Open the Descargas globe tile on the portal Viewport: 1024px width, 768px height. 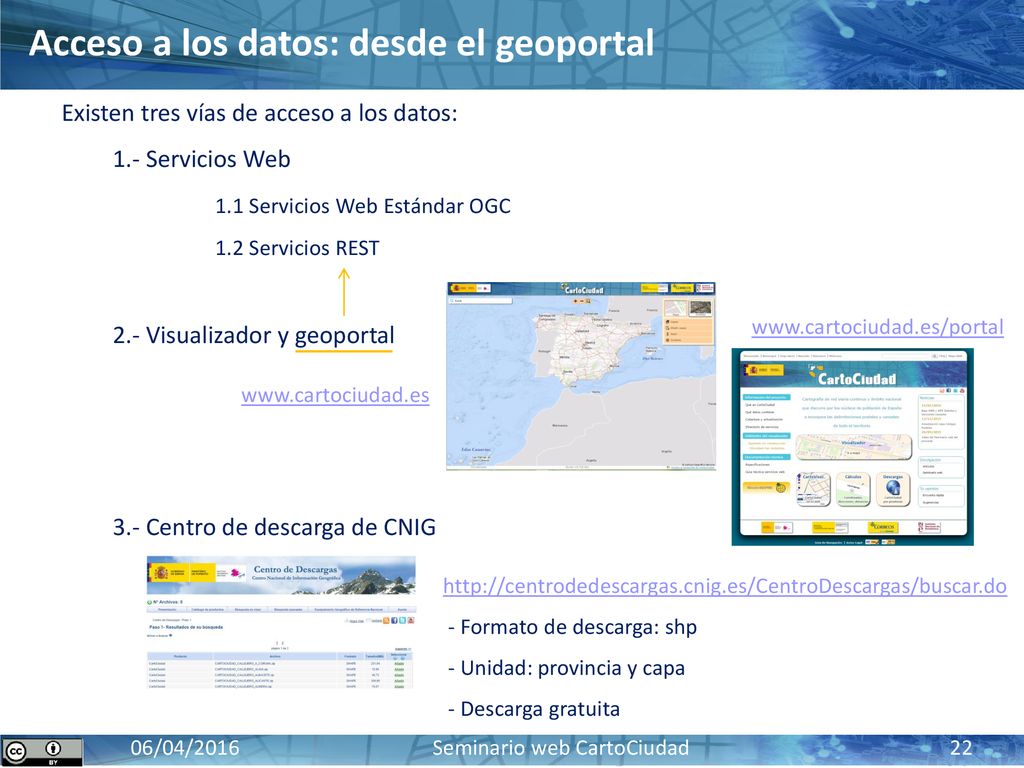tap(893, 489)
